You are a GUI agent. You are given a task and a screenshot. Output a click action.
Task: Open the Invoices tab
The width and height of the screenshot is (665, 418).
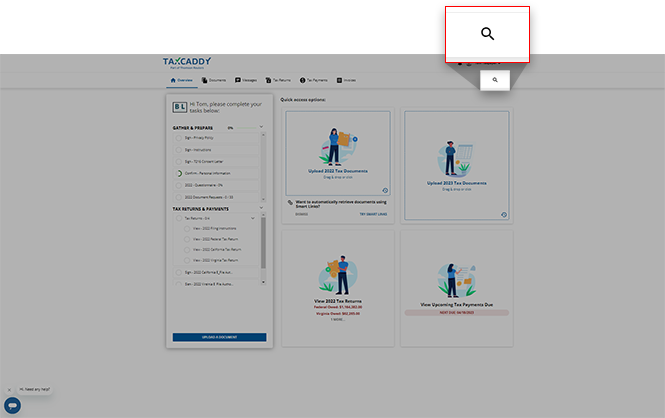346,80
